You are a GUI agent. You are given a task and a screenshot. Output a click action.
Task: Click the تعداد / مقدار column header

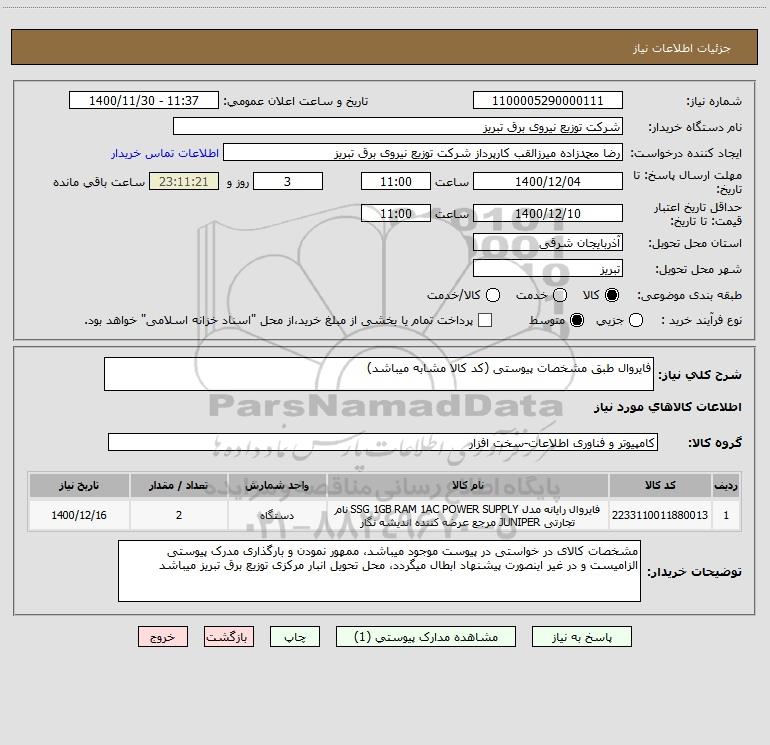pos(179,486)
